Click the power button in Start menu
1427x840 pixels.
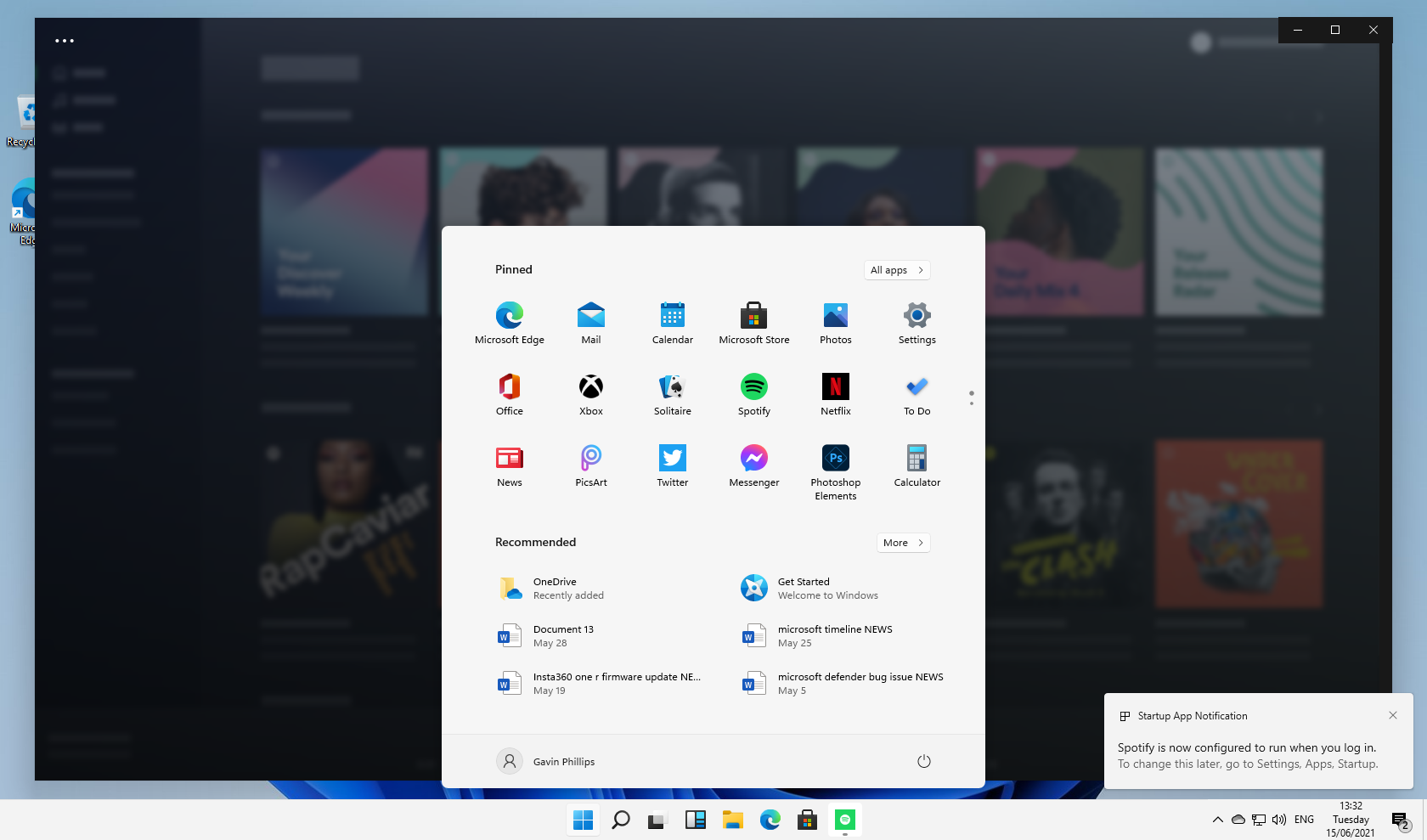pyautogui.click(x=923, y=761)
